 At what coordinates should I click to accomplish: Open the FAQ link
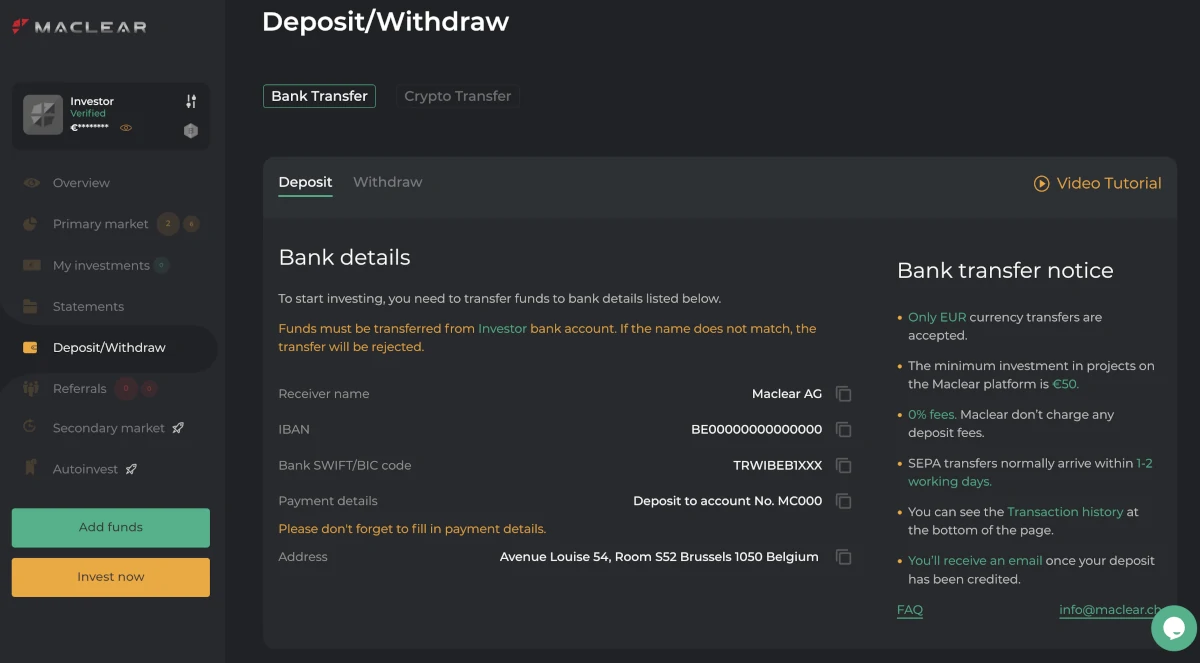click(910, 610)
